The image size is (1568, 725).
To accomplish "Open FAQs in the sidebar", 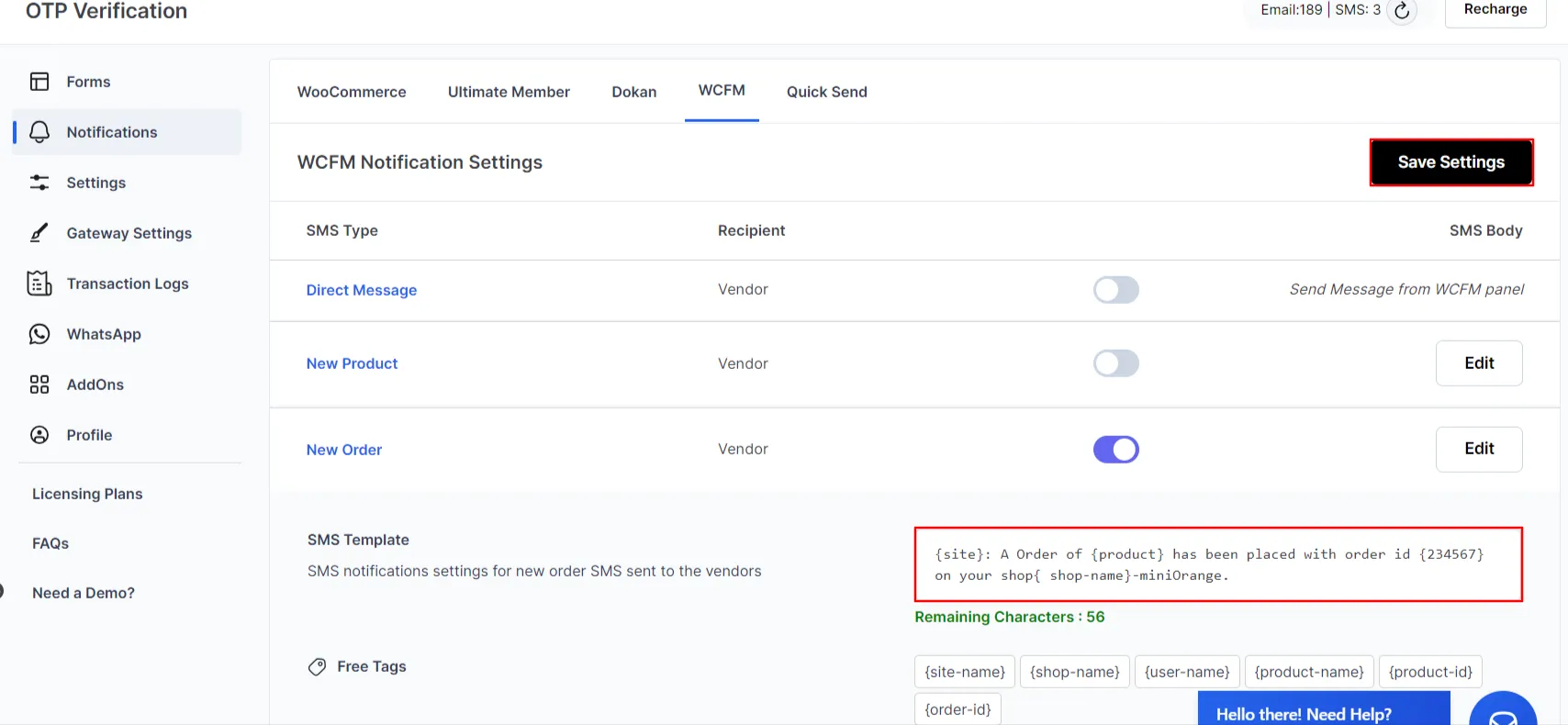I will pos(50,543).
